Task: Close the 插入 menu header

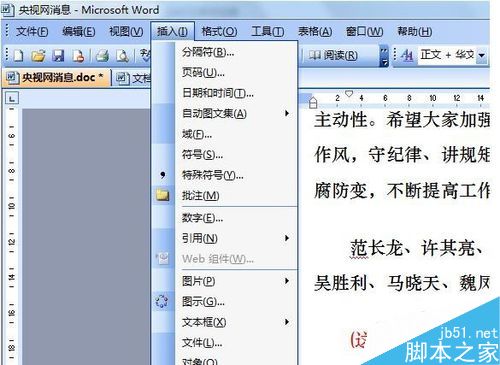Action: [172, 32]
